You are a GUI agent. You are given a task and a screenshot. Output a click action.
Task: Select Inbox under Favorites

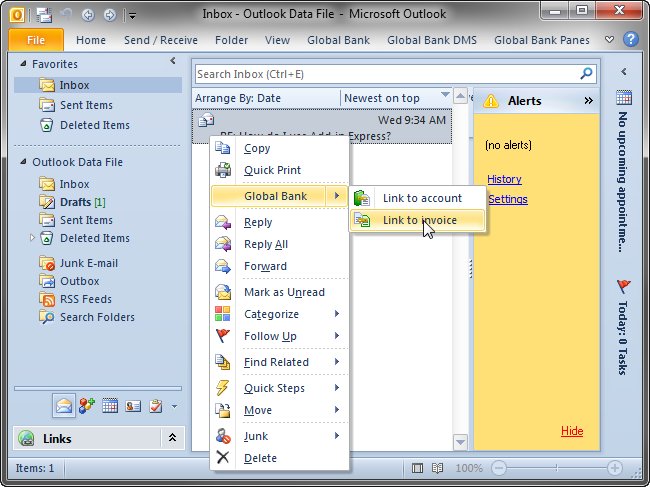(x=98, y=85)
